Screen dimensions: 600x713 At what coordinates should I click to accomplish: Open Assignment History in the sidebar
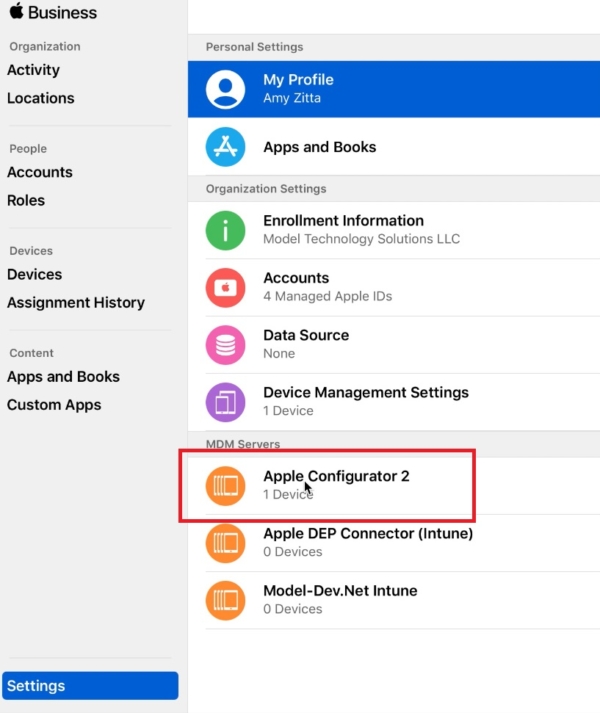pyautogui.click(x=76, y=303)
